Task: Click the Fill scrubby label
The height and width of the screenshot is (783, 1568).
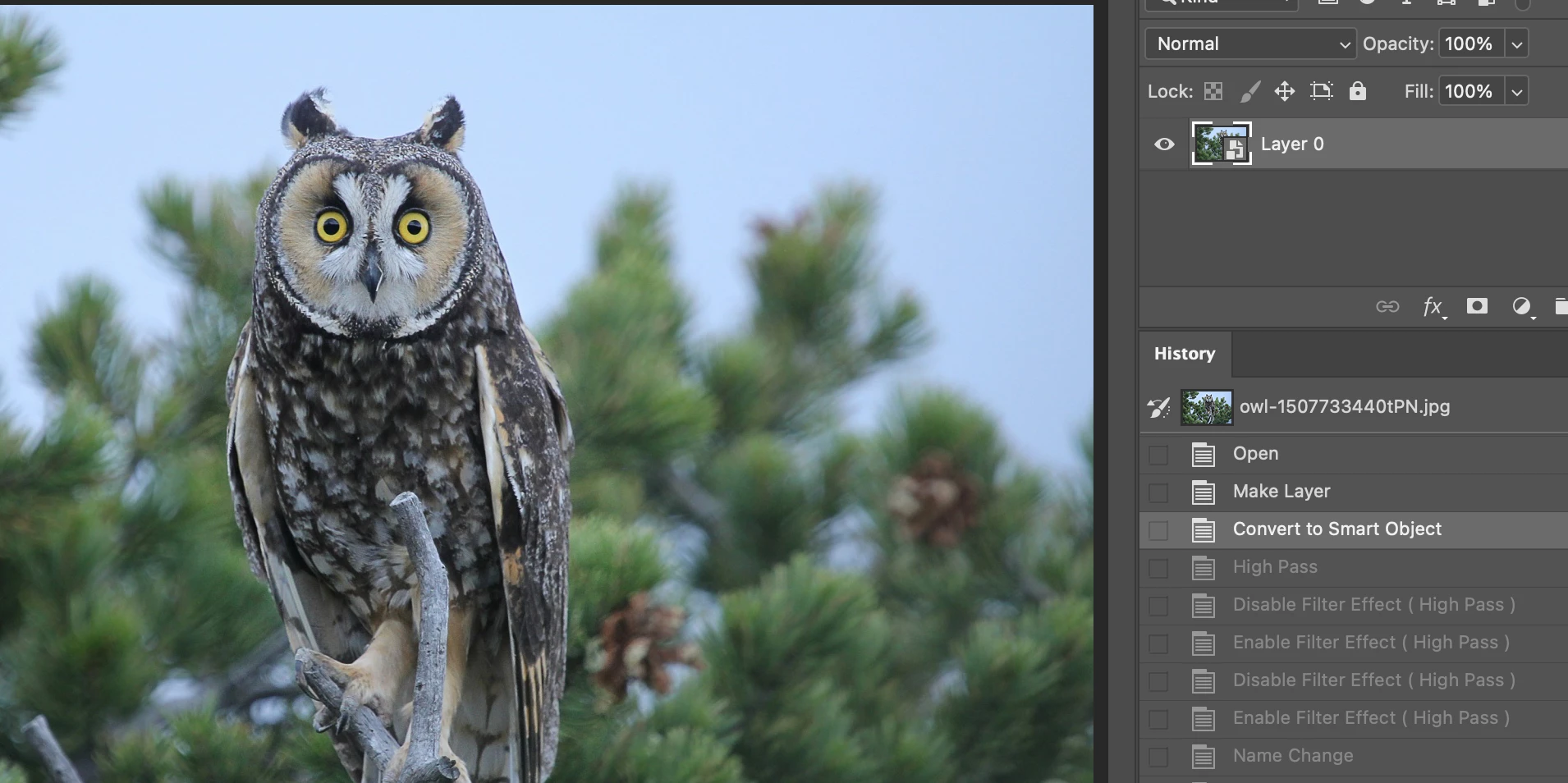Action: [x=1419, y=92]
